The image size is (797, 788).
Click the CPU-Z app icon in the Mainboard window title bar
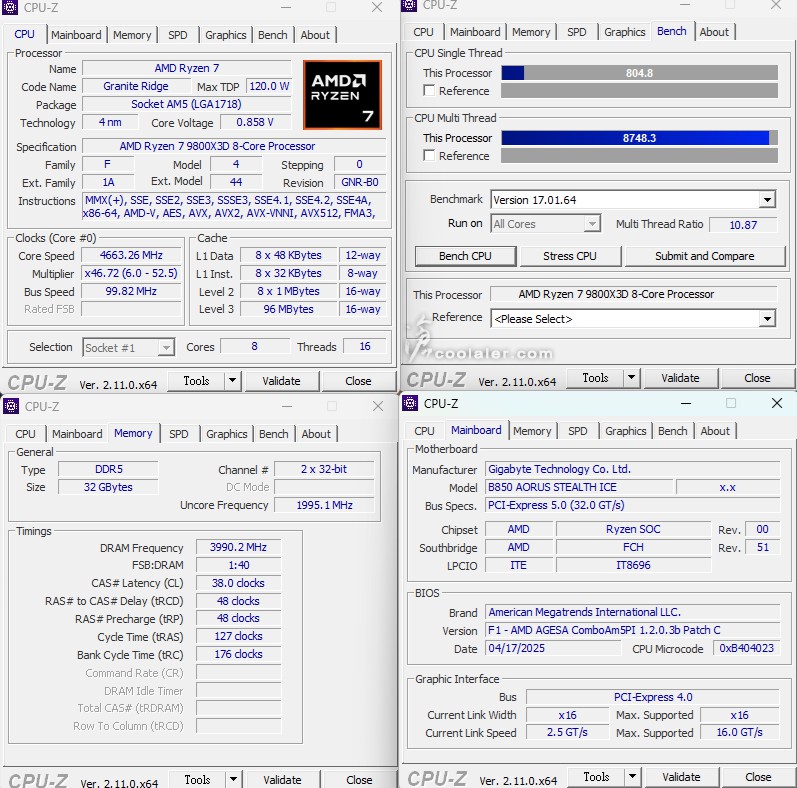[410, 403]
